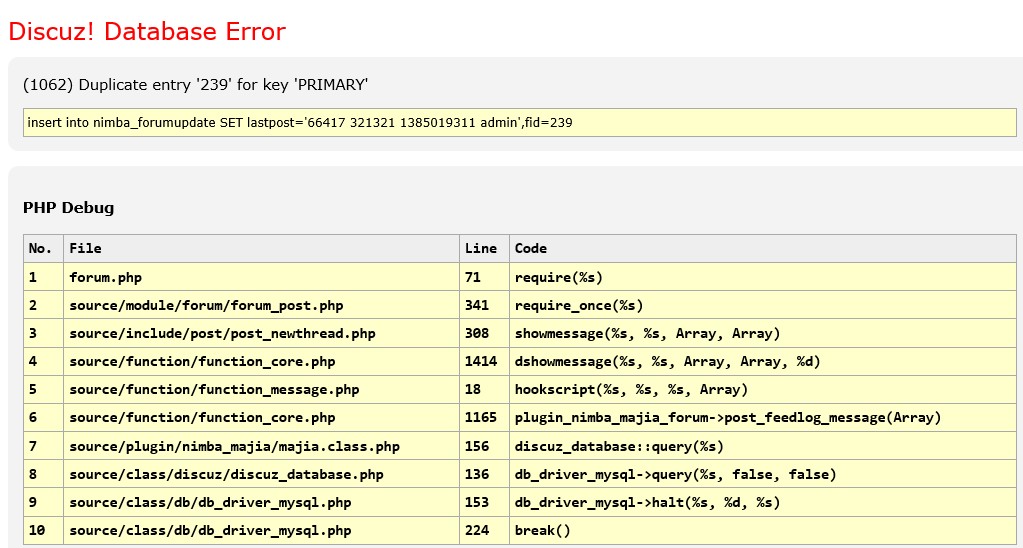Click the post_feedlog_message(Array) code cell
This screenshot has height=548, width=1023.
click(x=727, y=417)
